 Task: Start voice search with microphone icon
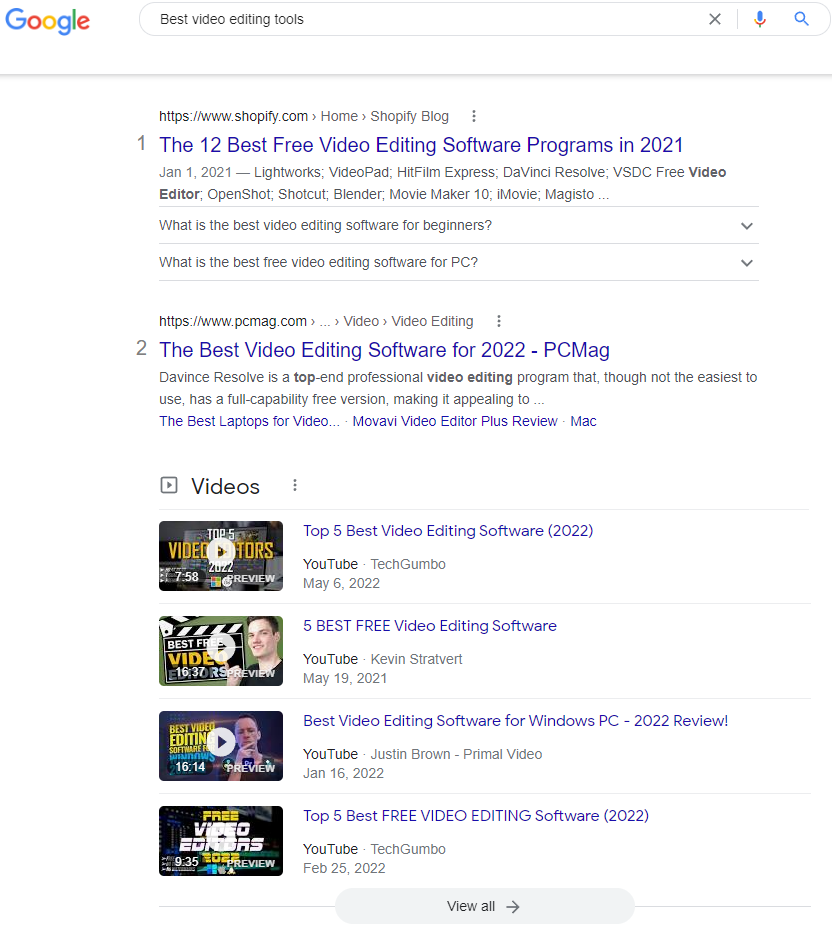point(759,19)
